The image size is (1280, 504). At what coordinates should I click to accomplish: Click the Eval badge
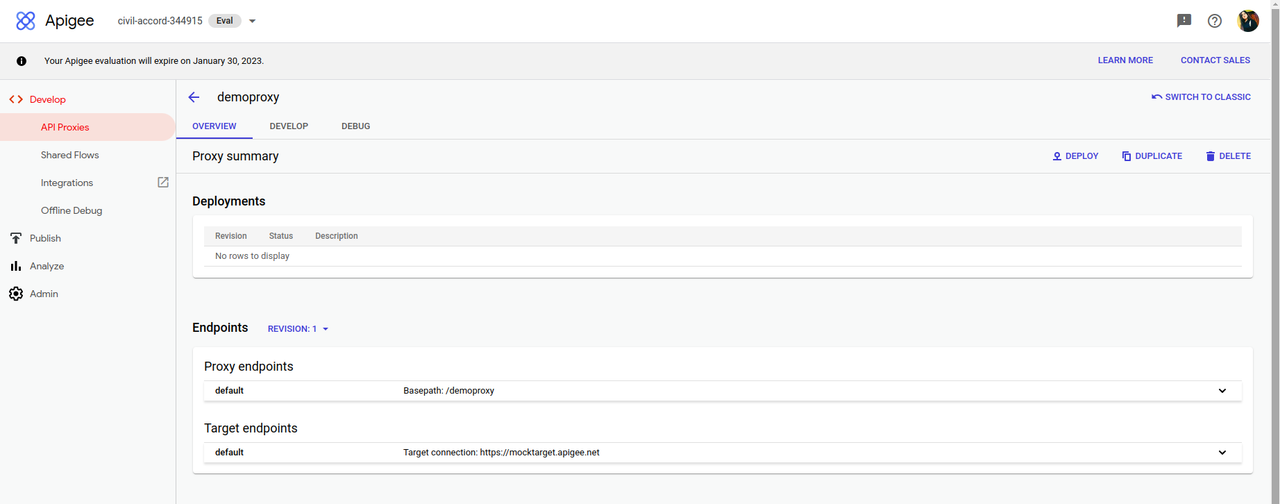(x=224, y=21)
